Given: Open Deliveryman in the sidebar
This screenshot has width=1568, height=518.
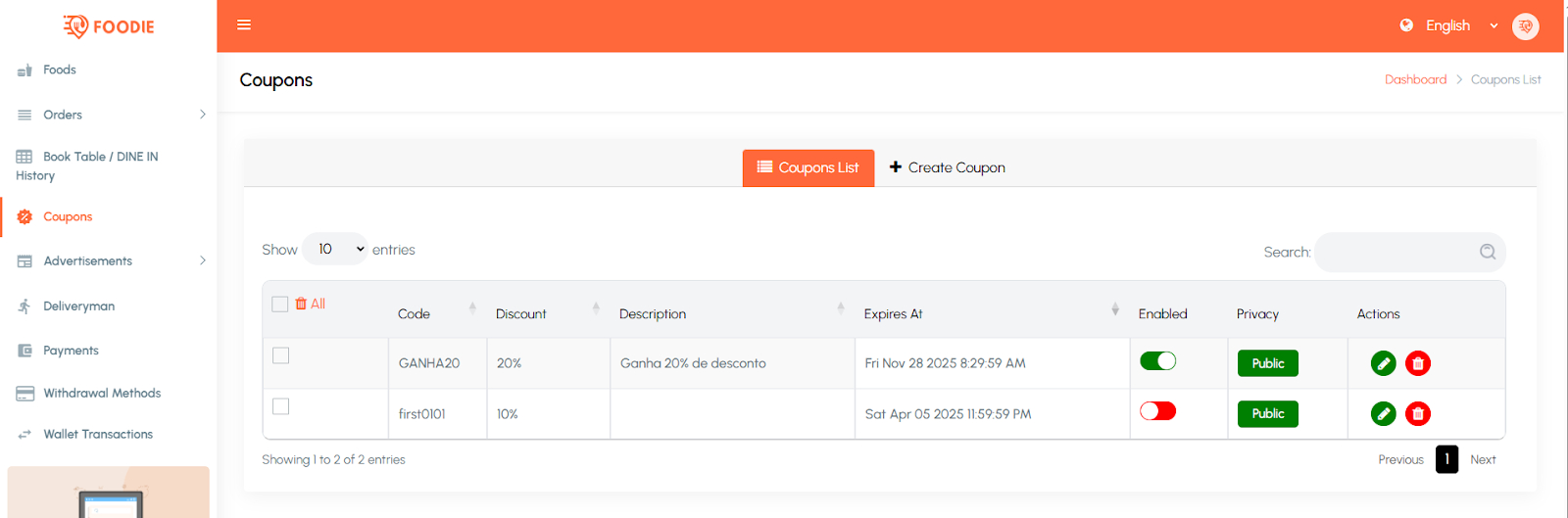Looking at the screenshot, I should [78, 306].
